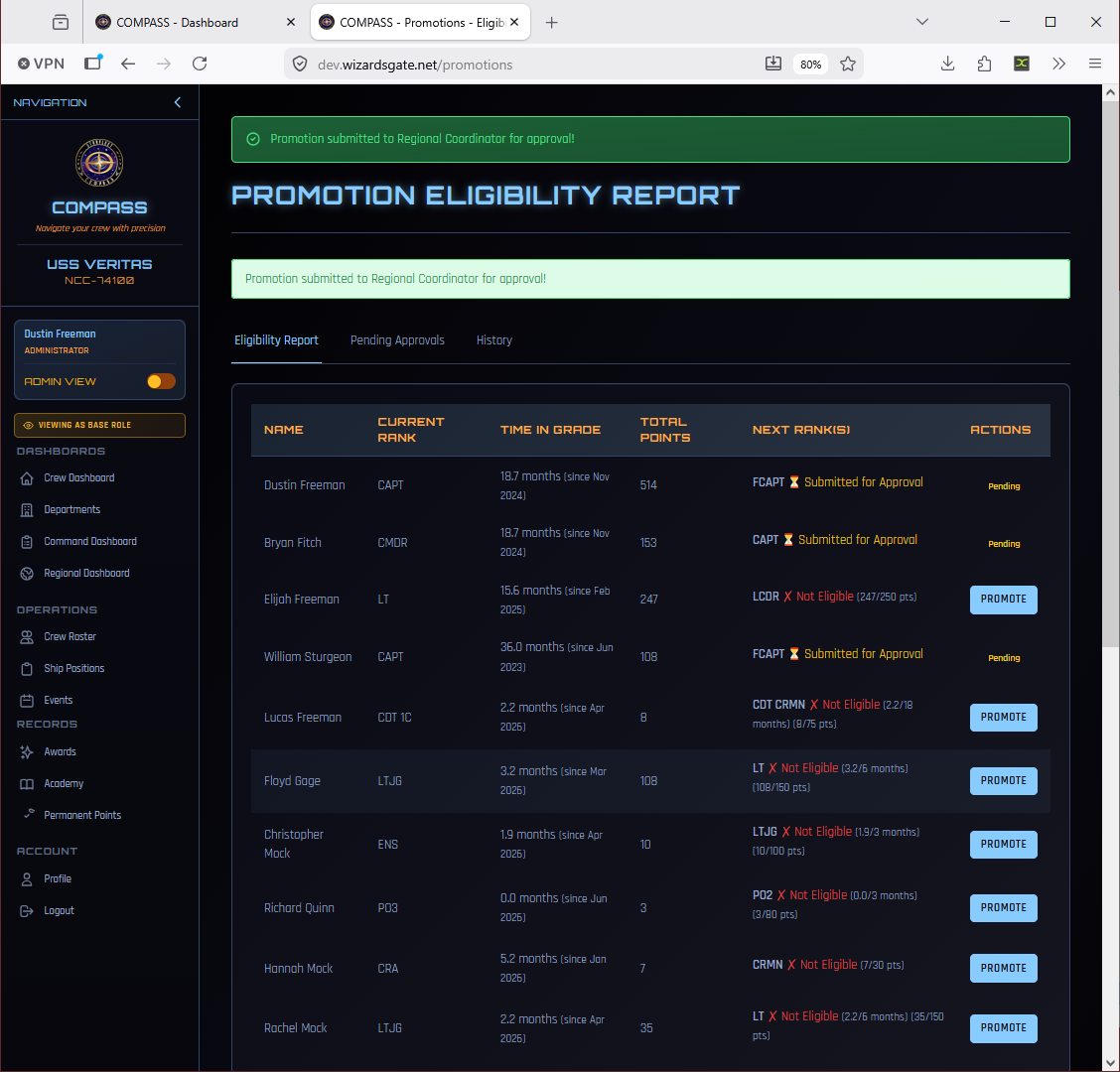Open Awards page in sidebar

60,751
